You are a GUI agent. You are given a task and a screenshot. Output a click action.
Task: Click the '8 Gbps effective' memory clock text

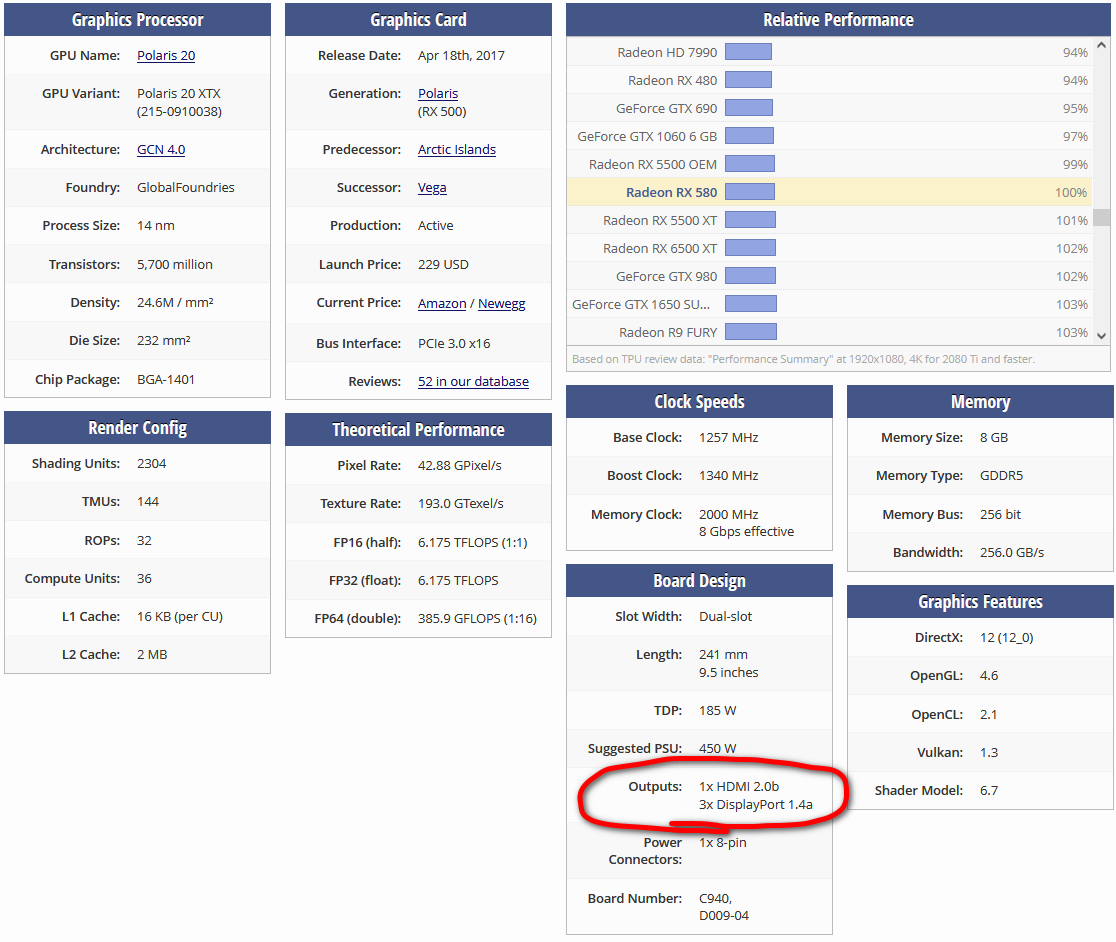747,531
